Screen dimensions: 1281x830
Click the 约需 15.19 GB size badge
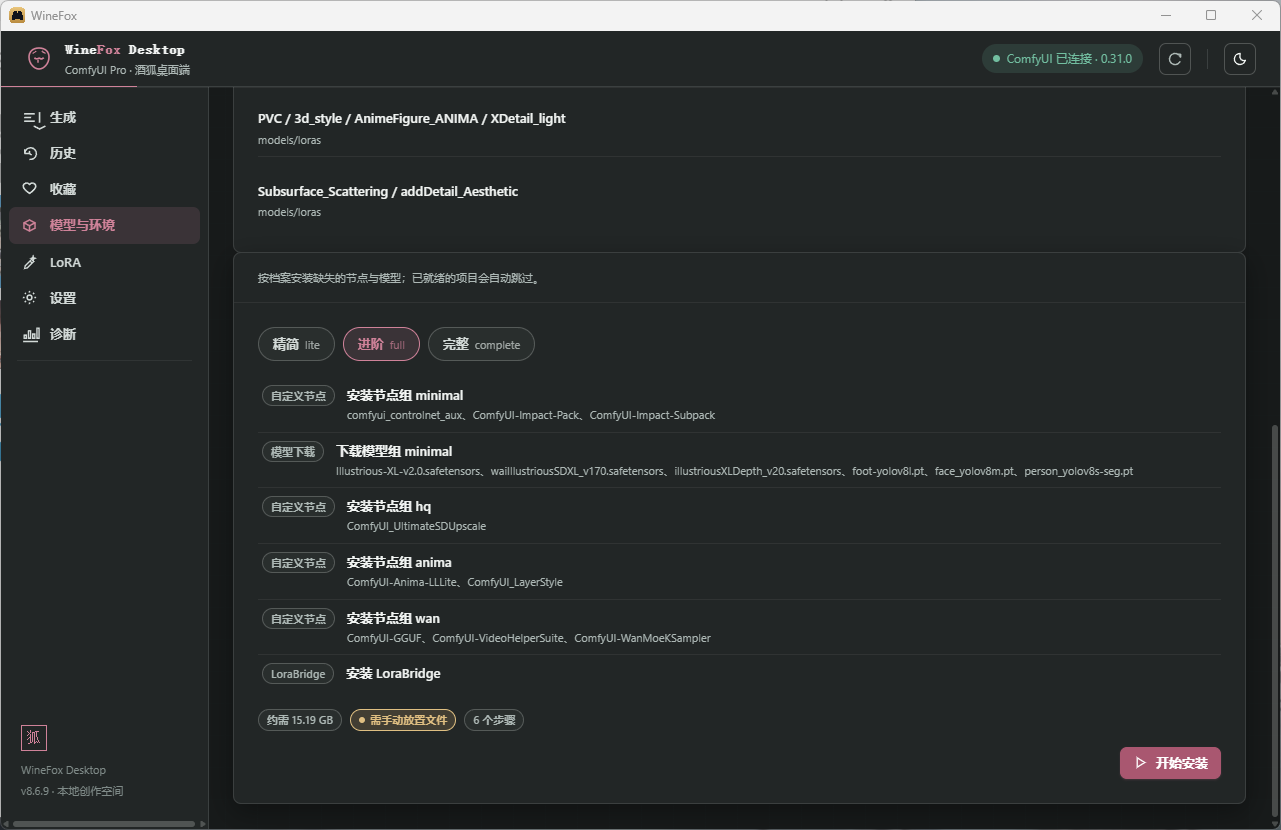300,720
